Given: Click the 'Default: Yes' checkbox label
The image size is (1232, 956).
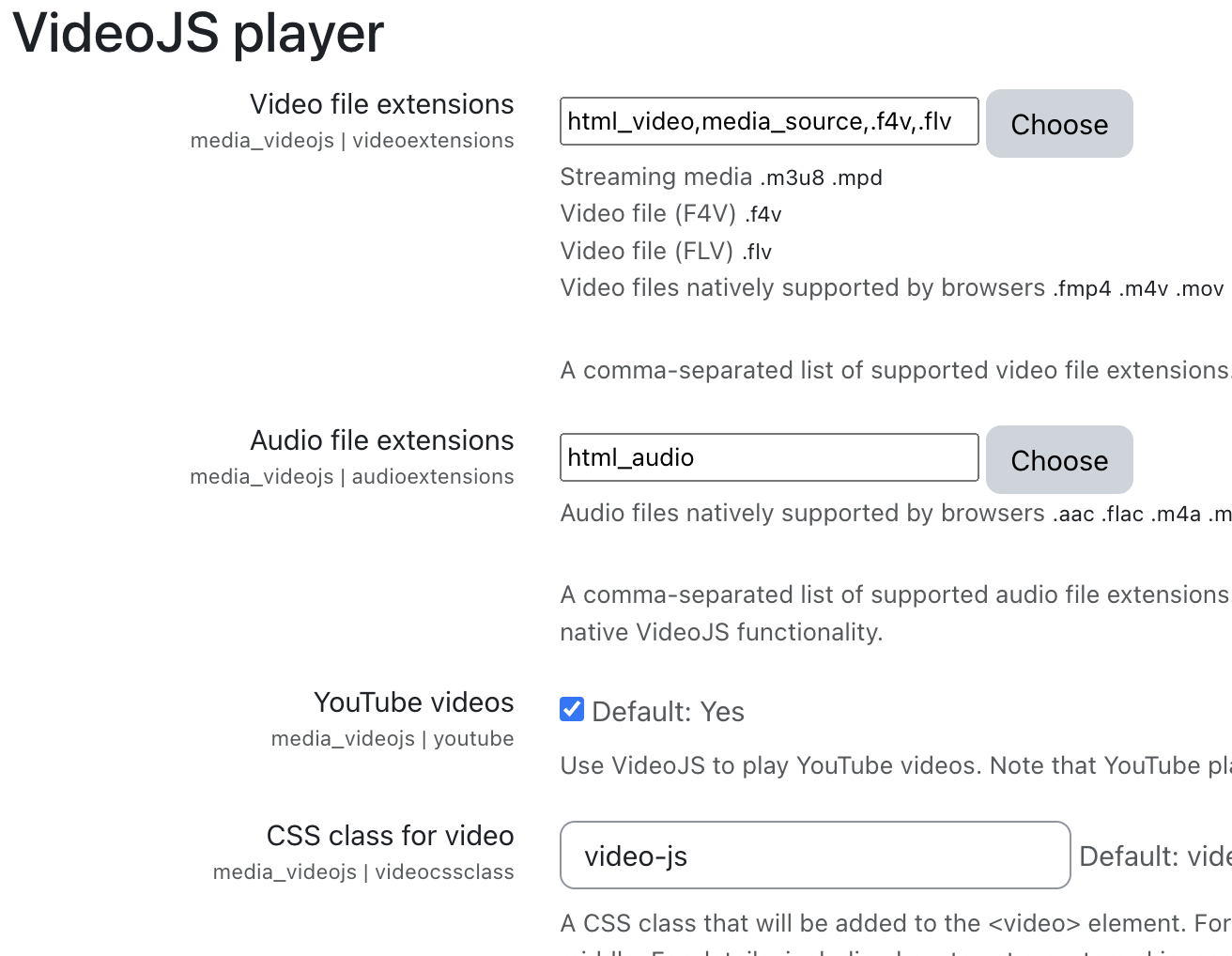Looking at the screenshot, I should click(668, 712).
